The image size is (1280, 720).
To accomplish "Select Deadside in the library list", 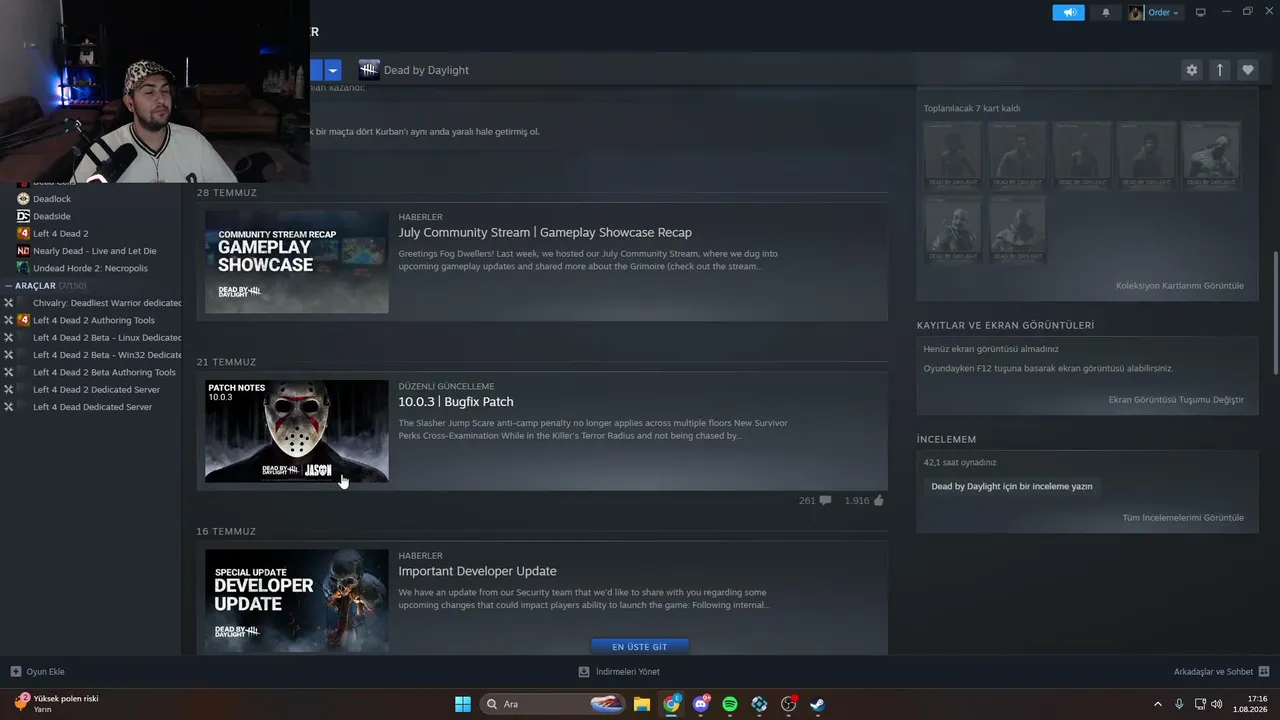I will 52,216.
